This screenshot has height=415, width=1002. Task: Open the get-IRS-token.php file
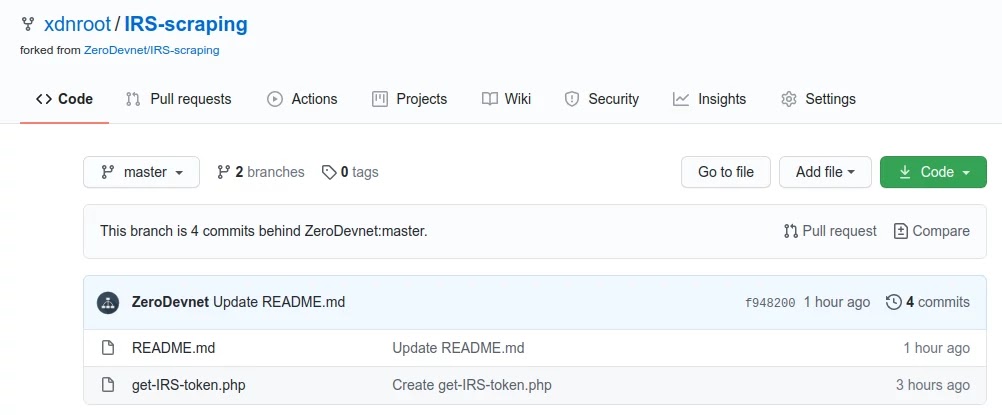[x=189, y=385]
